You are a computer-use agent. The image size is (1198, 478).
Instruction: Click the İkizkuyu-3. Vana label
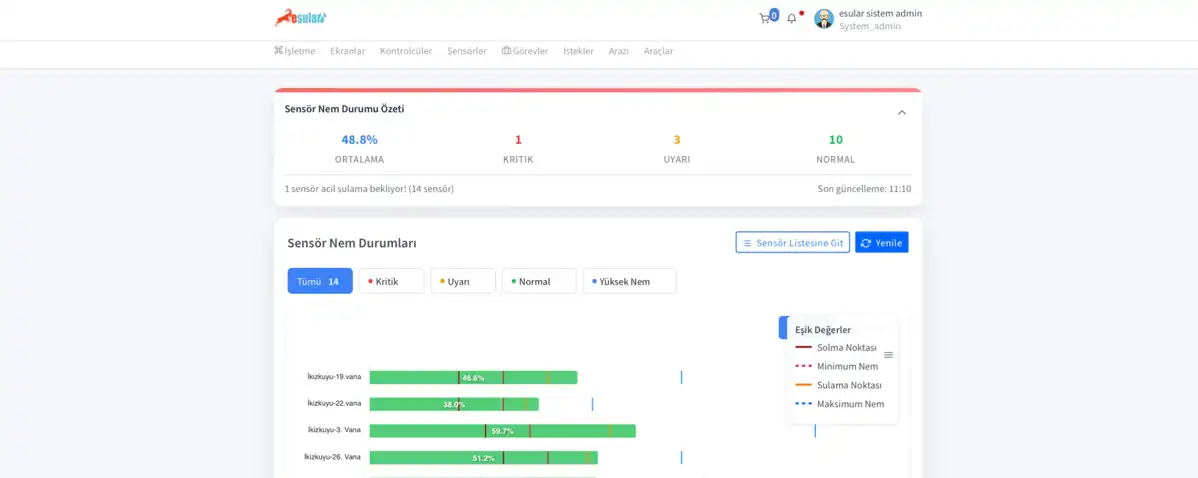pos(334,431)
